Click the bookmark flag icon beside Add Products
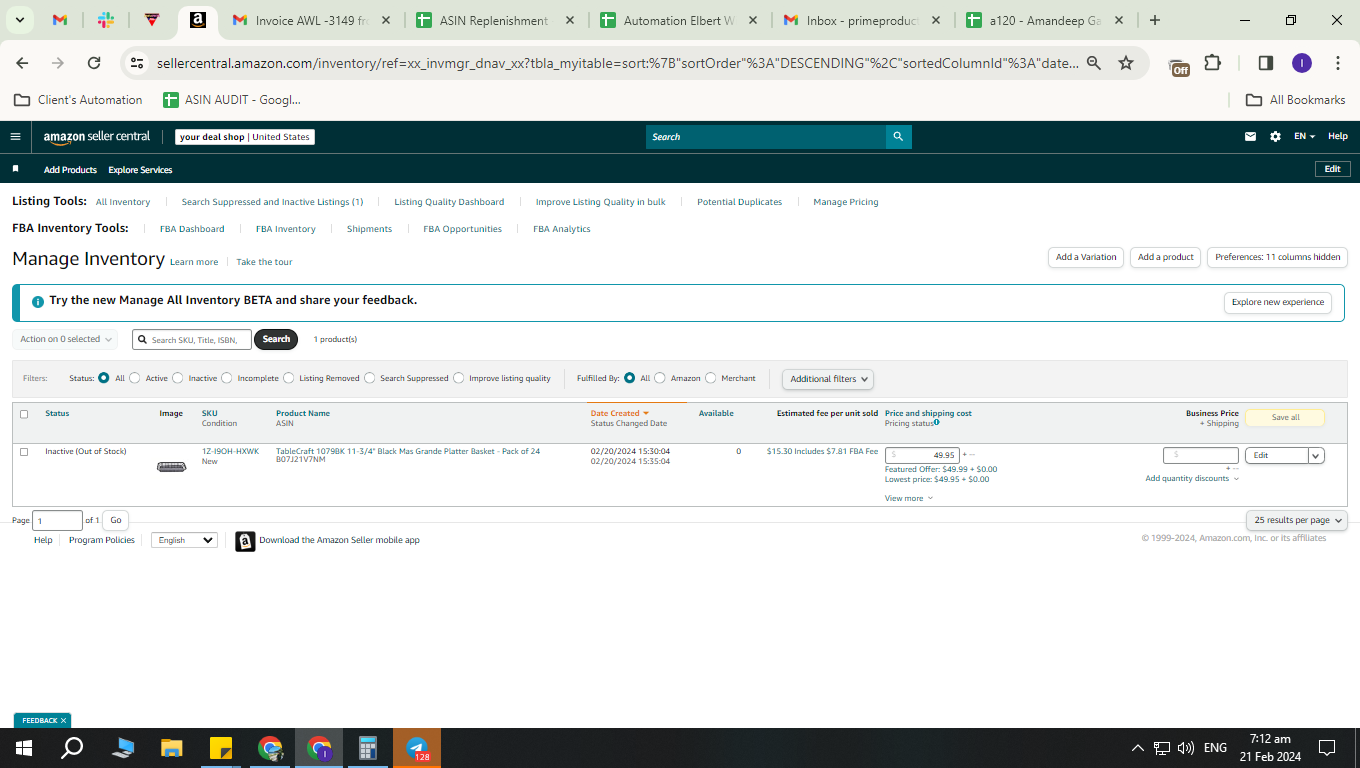The height and width of the screenshot is (768, 1360). (15, 169)
